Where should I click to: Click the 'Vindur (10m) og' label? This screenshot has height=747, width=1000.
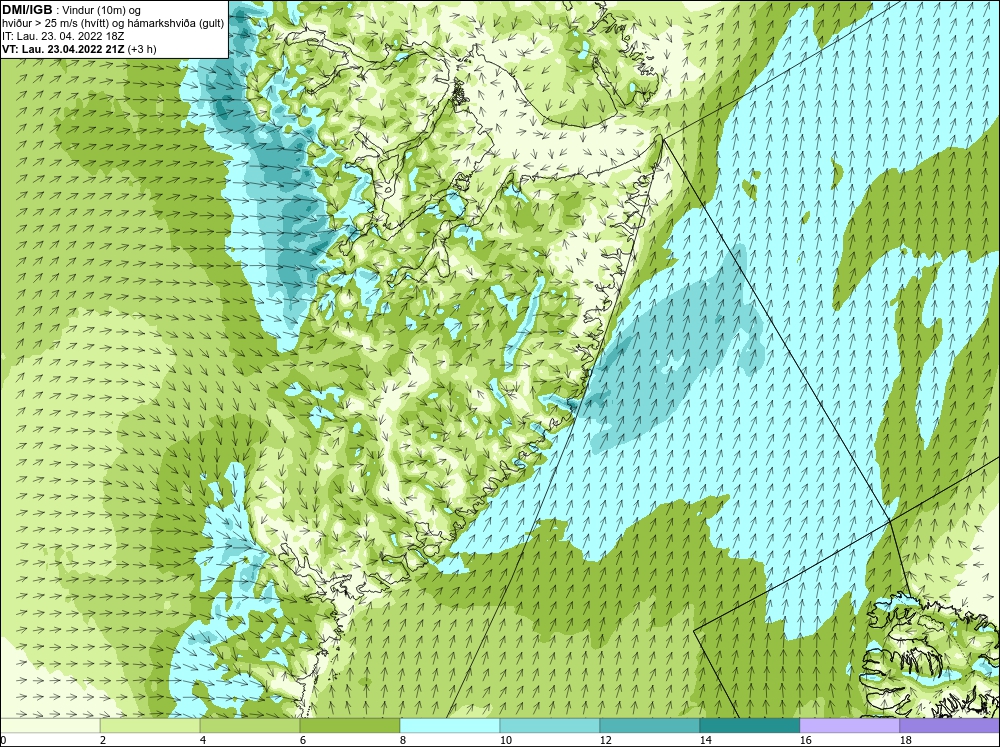pyautogui.click(x=99, y=10)
